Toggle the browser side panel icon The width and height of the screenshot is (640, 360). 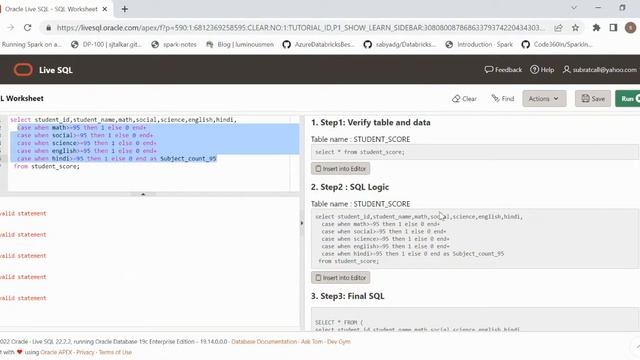pyautogui.click(x=613, y=28)
